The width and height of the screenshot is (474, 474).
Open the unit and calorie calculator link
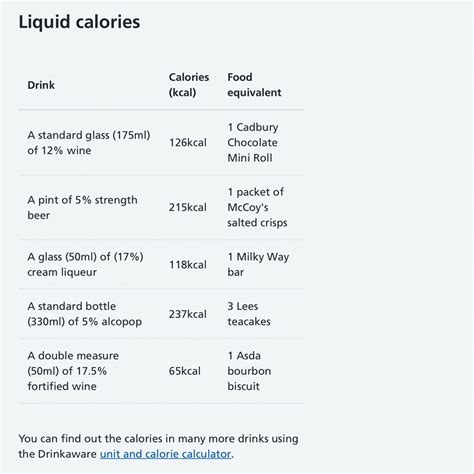tap(165, 454)
